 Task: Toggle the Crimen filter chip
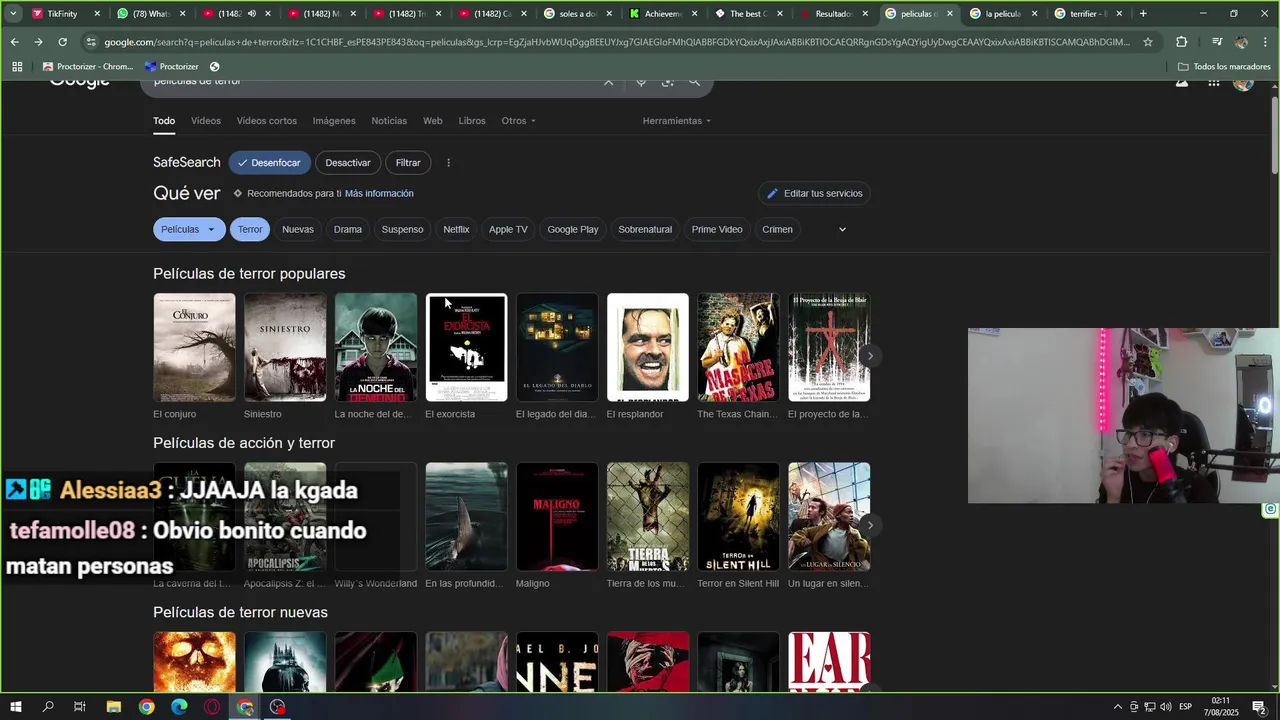point(777,229)
